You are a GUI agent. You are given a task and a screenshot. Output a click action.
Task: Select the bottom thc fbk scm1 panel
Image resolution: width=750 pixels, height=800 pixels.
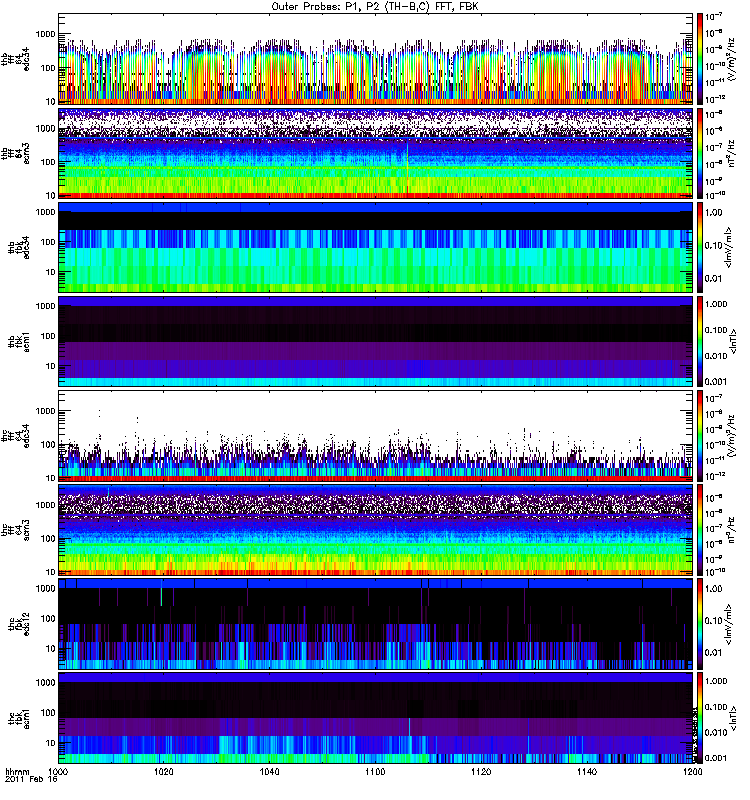[375, 717]
